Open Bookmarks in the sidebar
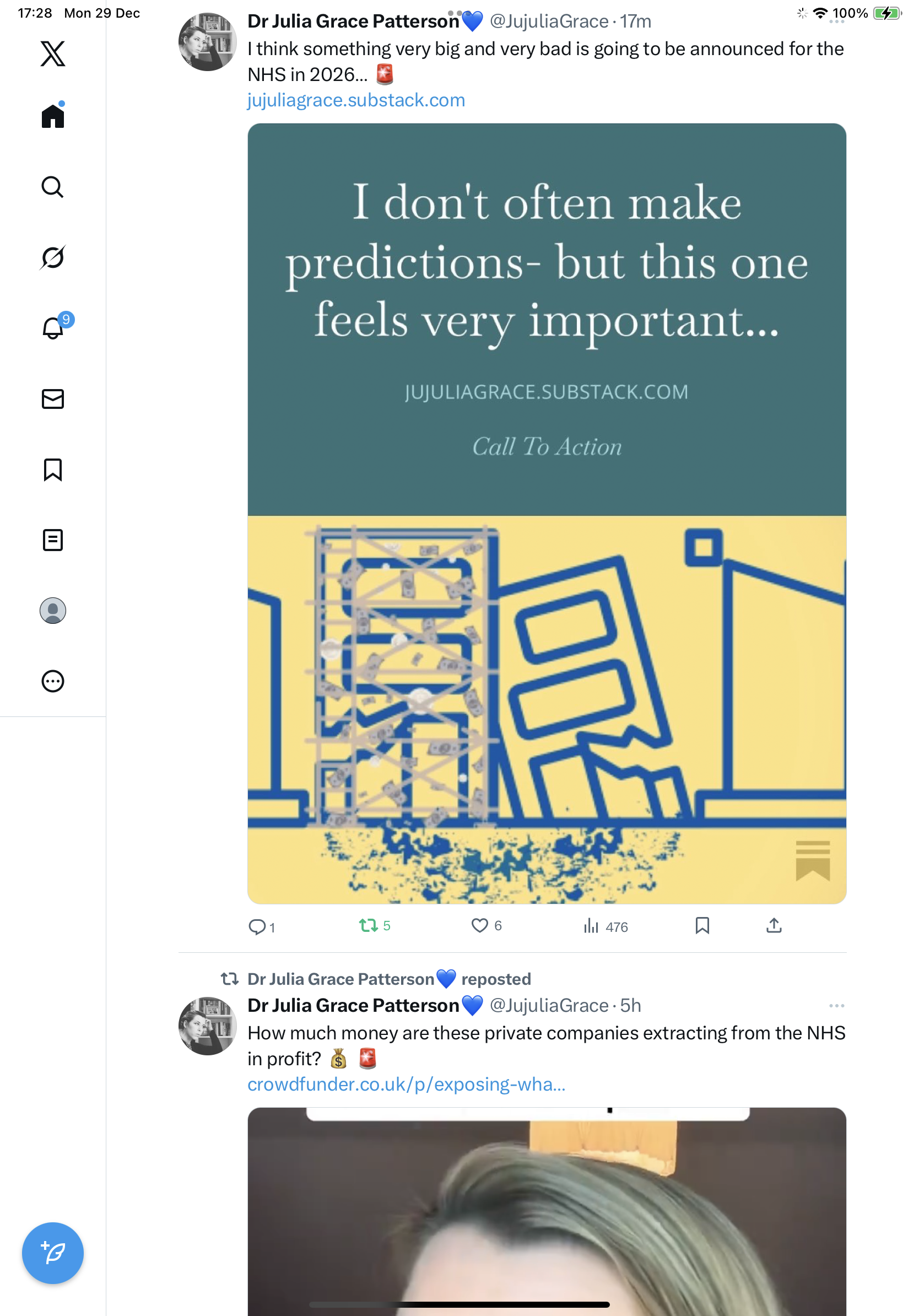919x1316 pixels. click(53, 470)
